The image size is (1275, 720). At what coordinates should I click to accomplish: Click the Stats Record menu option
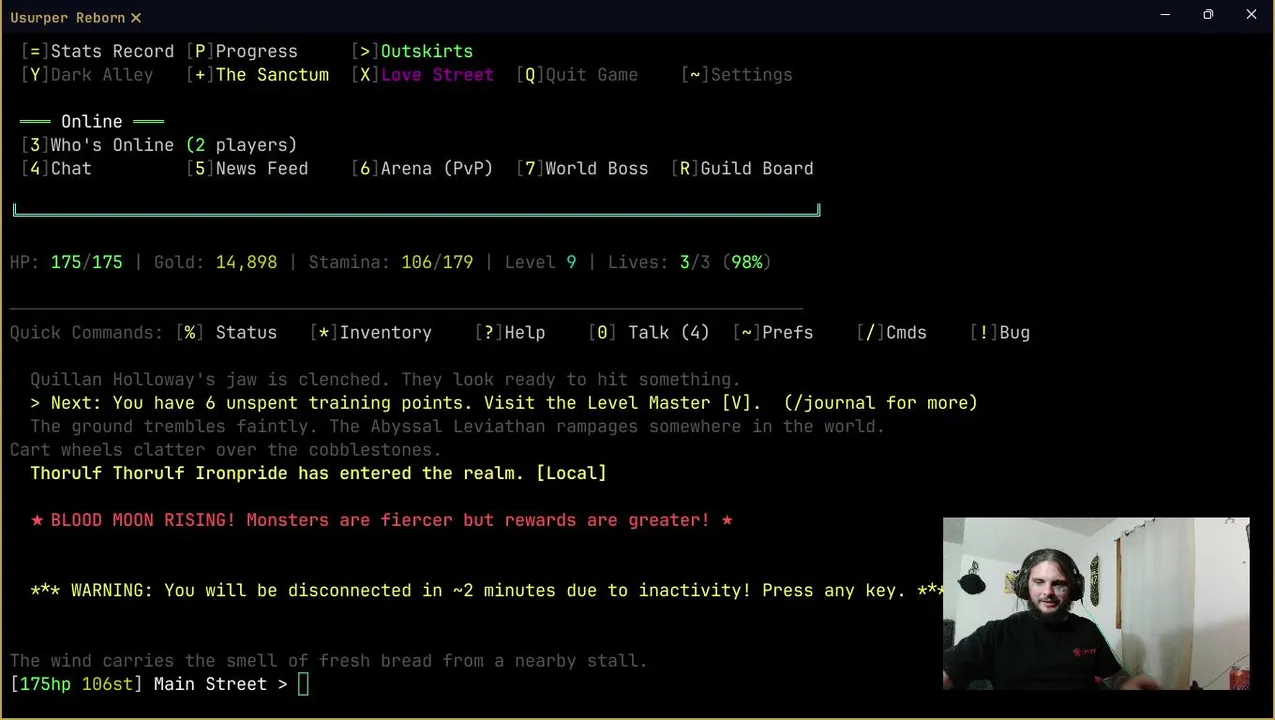[97, 51]
